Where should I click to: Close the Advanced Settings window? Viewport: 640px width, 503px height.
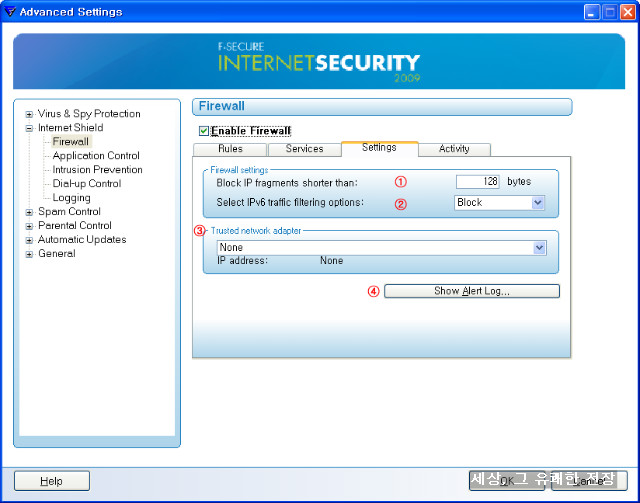tap(627, 12)
